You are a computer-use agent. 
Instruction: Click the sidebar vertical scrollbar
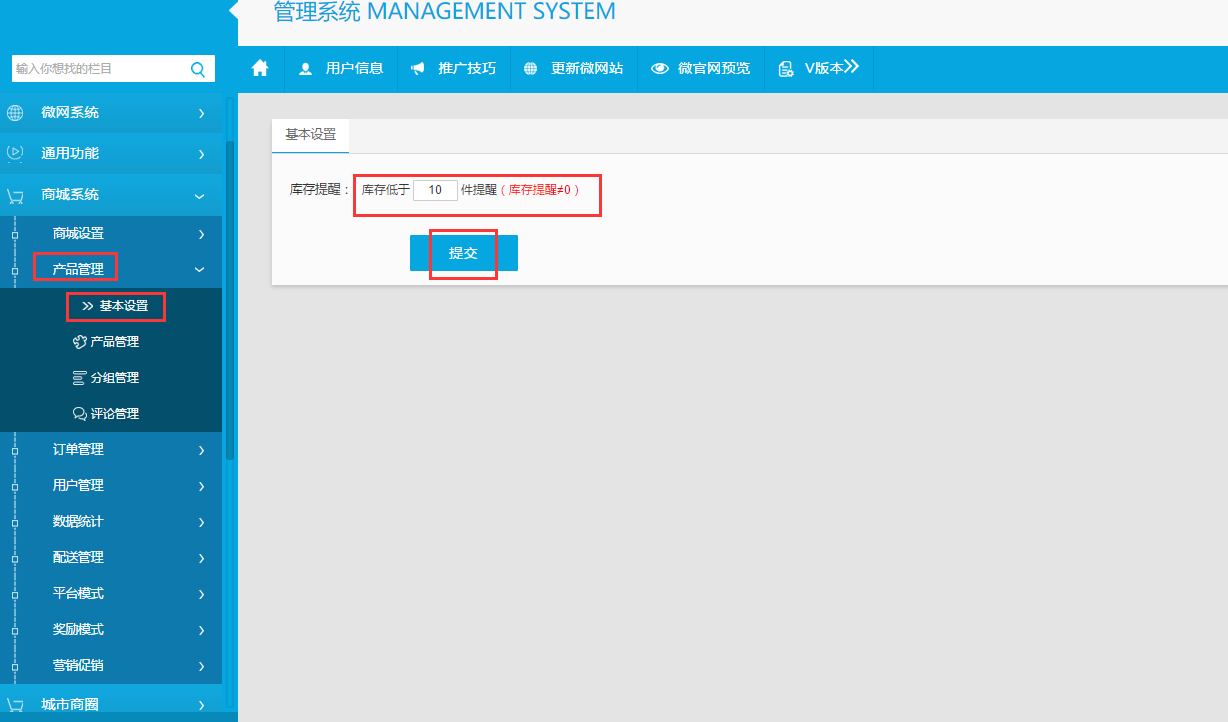tap(230, 300)
